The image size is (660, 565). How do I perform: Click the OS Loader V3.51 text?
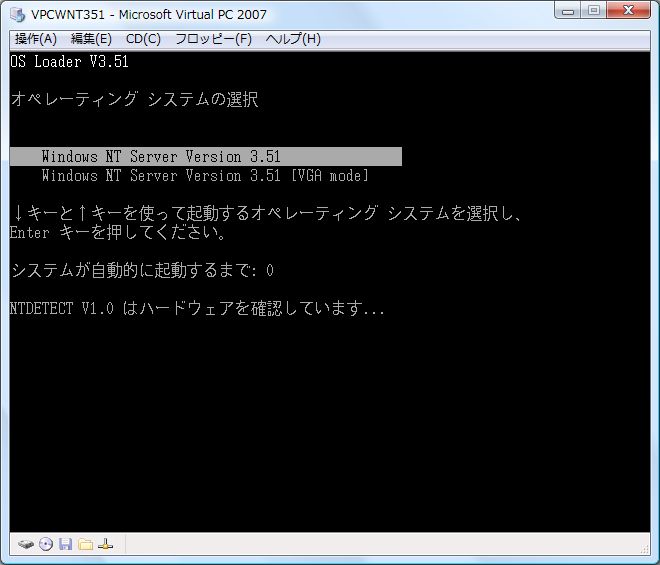point(69,62)
